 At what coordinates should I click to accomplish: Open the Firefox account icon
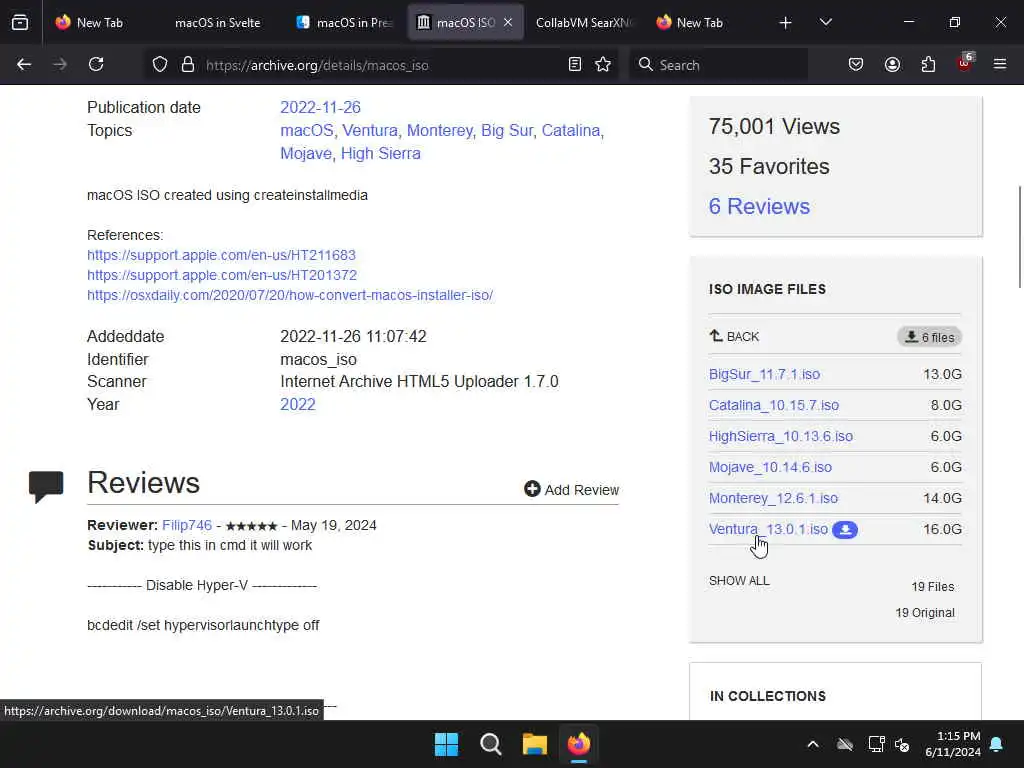(892, 64)
